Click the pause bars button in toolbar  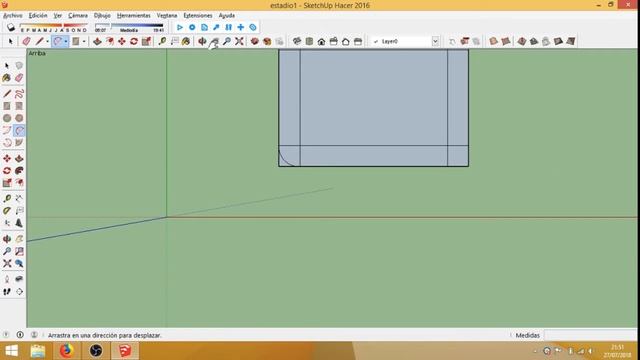[229, 27]
